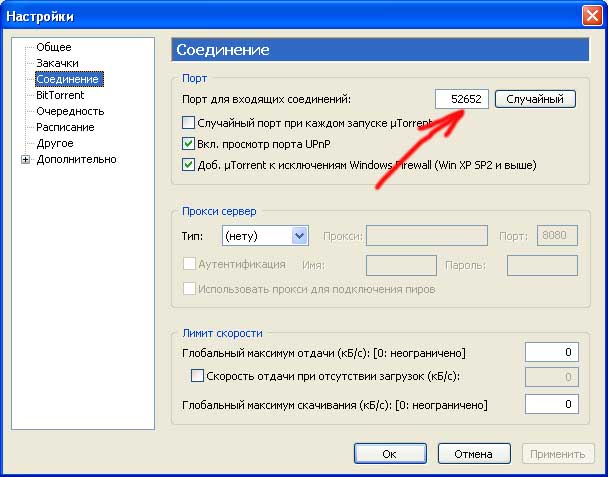The height and width of the screenshot is (477, 608).
Task: Expand the Дополнительно tree node
Action: (x=25, y=159)
